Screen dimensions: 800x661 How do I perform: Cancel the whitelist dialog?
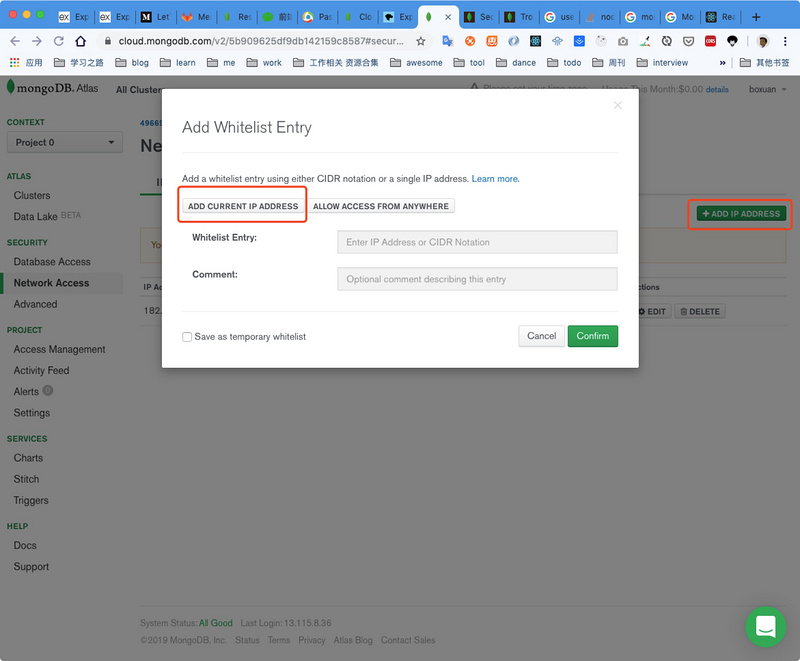541,336
